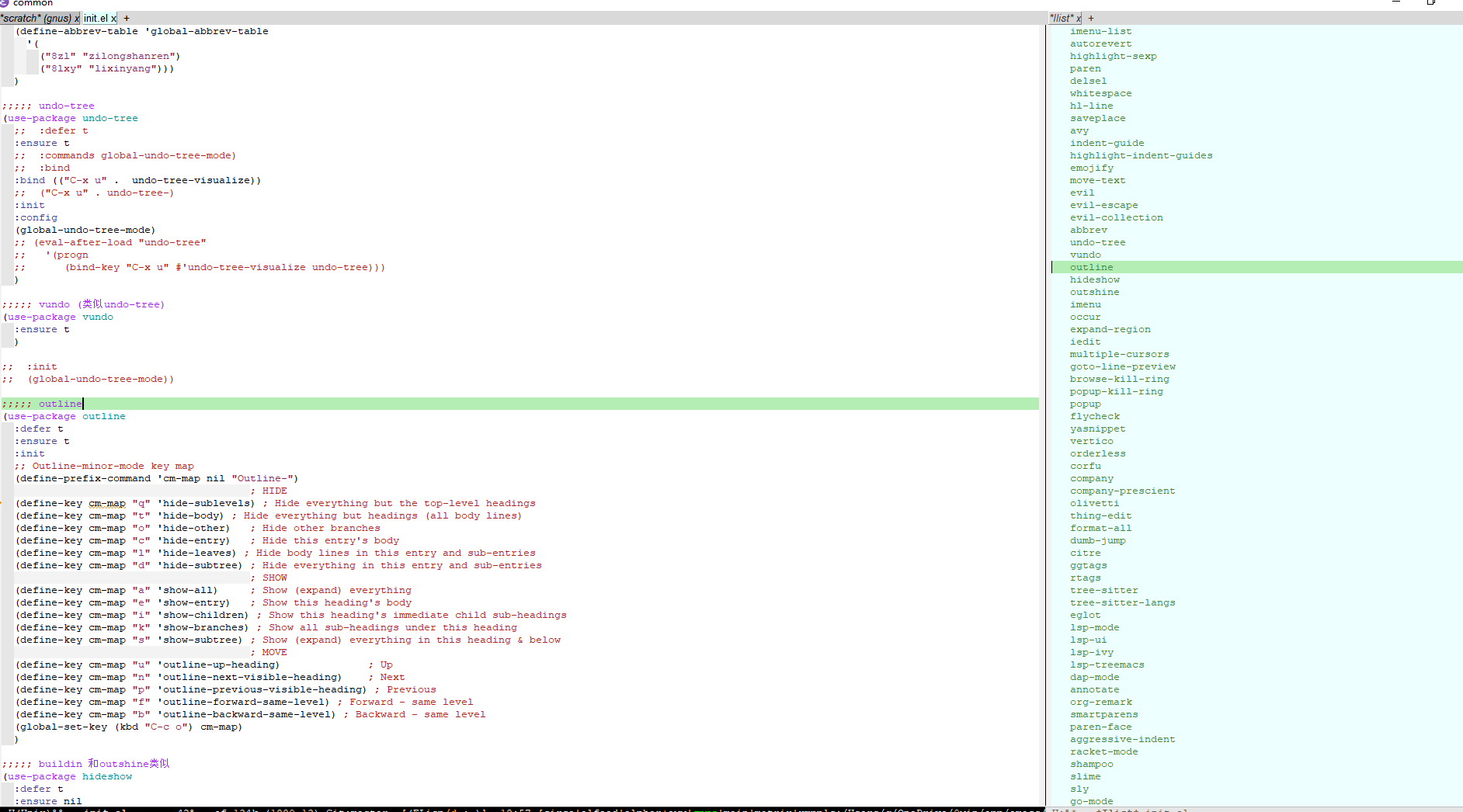This screenshot has height=812, width=1463.
Task: Select browse-kill-ring in Ilist
Action: 1119,379
